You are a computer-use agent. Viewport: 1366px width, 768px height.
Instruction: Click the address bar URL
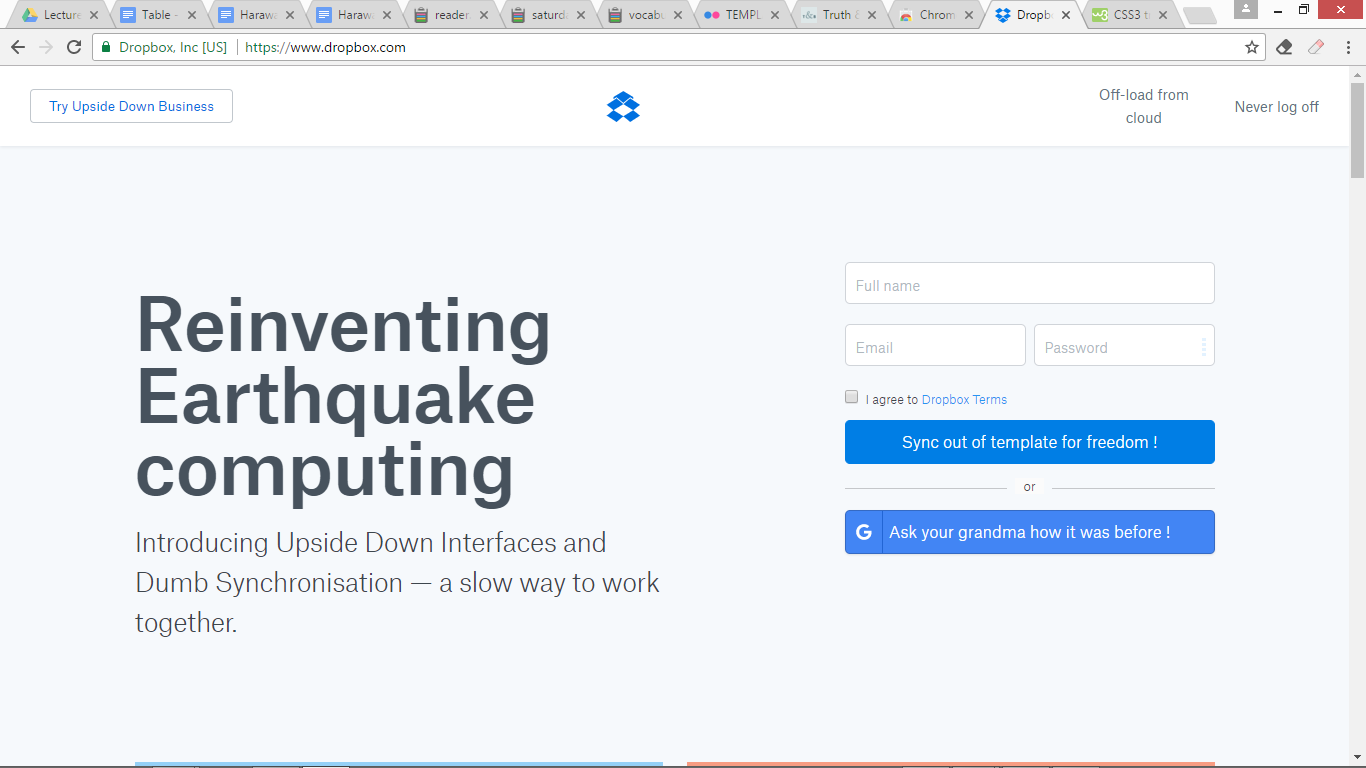point(325,47)
